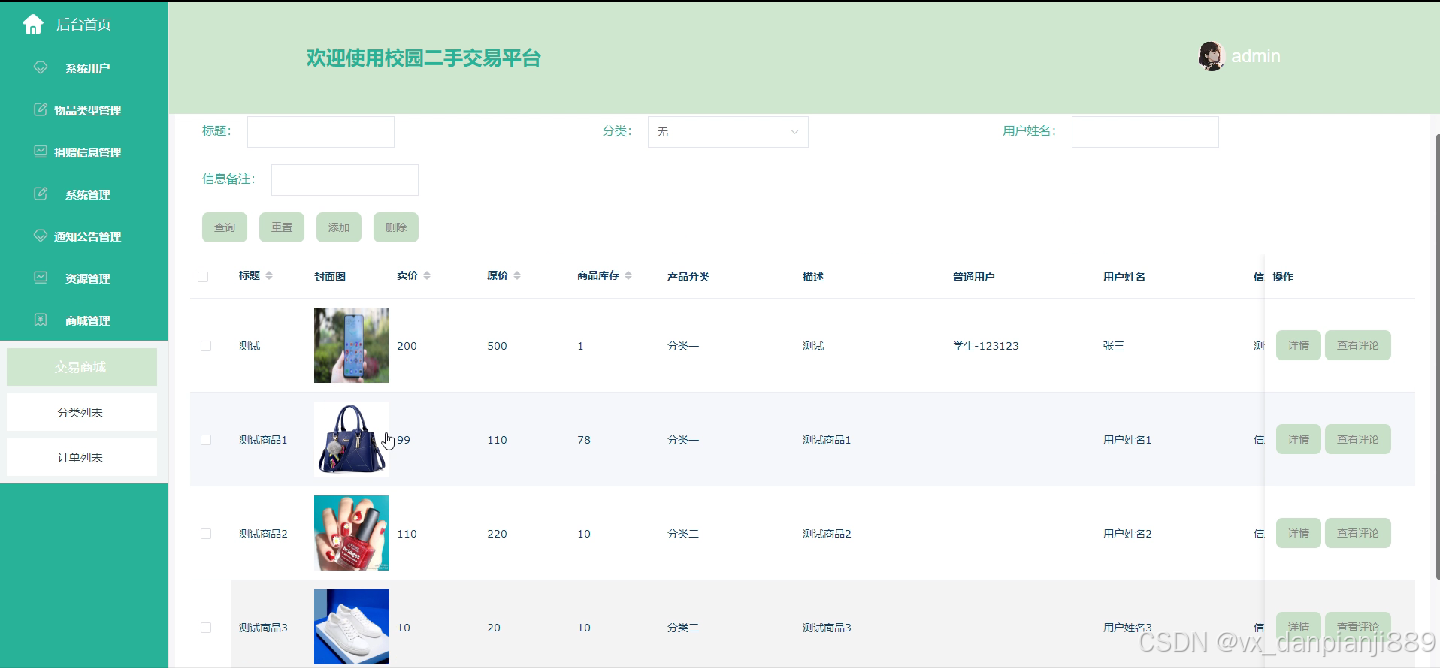
Task: Open 详情 for the 测试商品1 row
Action: [1298, 439]
